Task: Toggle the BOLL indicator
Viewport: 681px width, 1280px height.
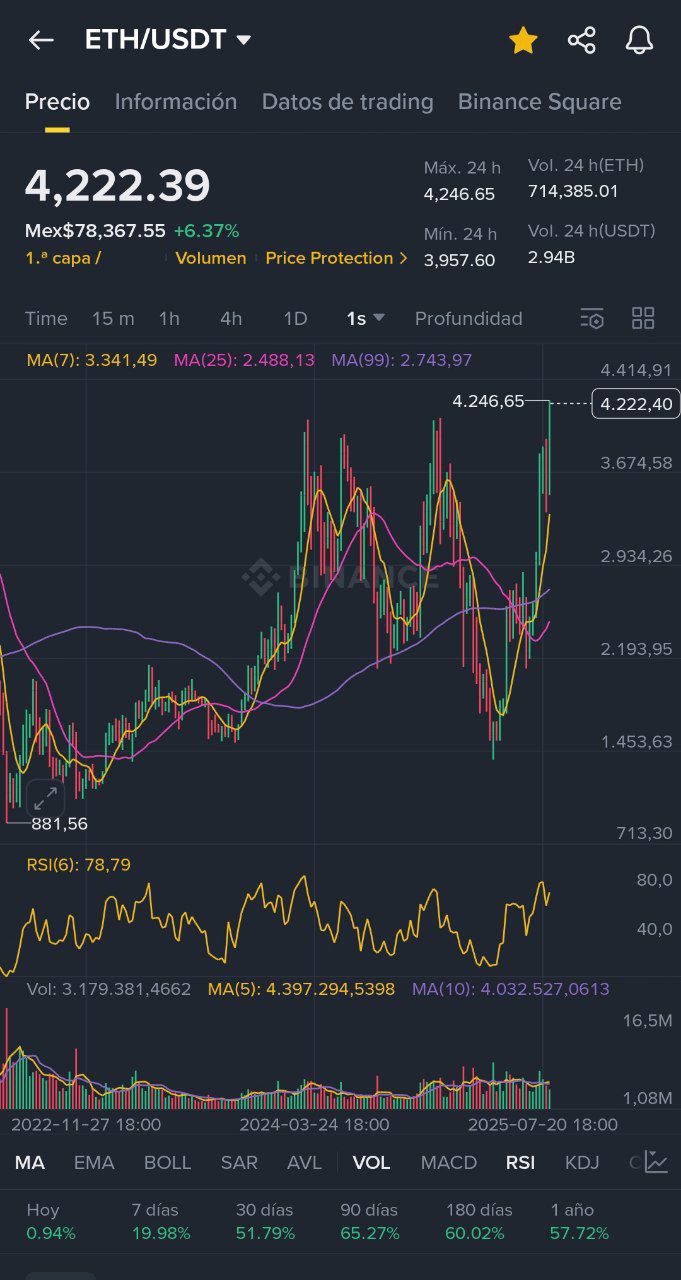Action: pos(167,1162)
